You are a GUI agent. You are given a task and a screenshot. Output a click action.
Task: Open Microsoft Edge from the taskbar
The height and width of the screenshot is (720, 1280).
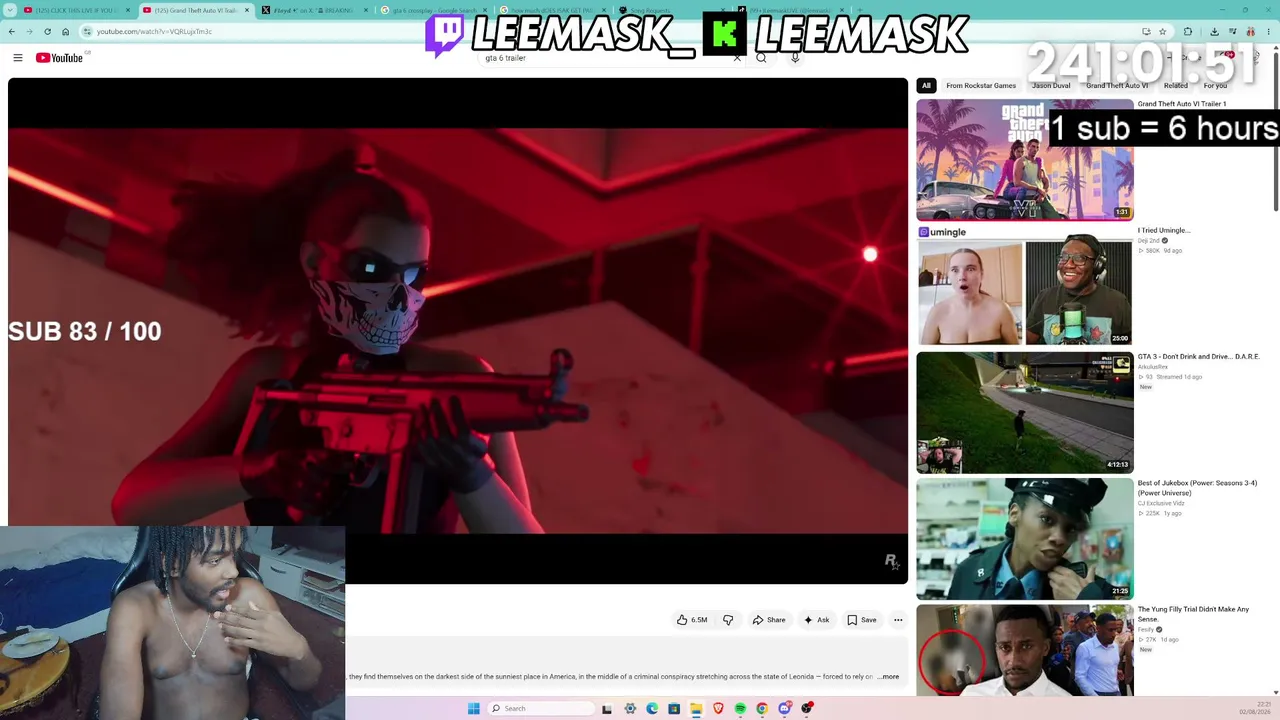point(652,708)
